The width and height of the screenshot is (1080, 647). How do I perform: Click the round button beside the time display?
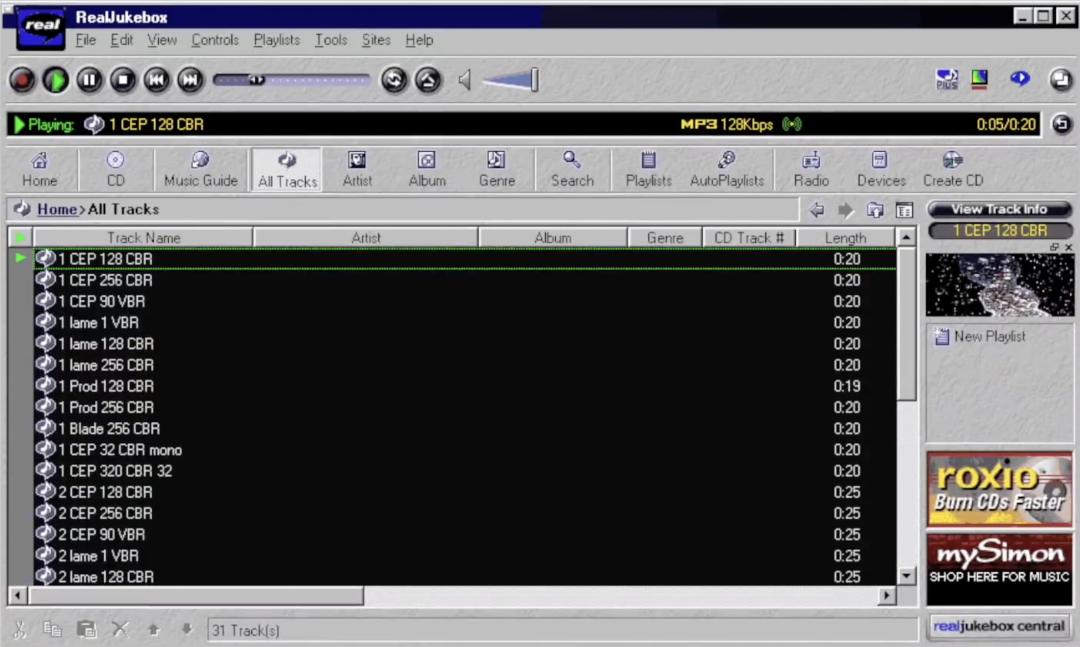[x=1061, y=124]
